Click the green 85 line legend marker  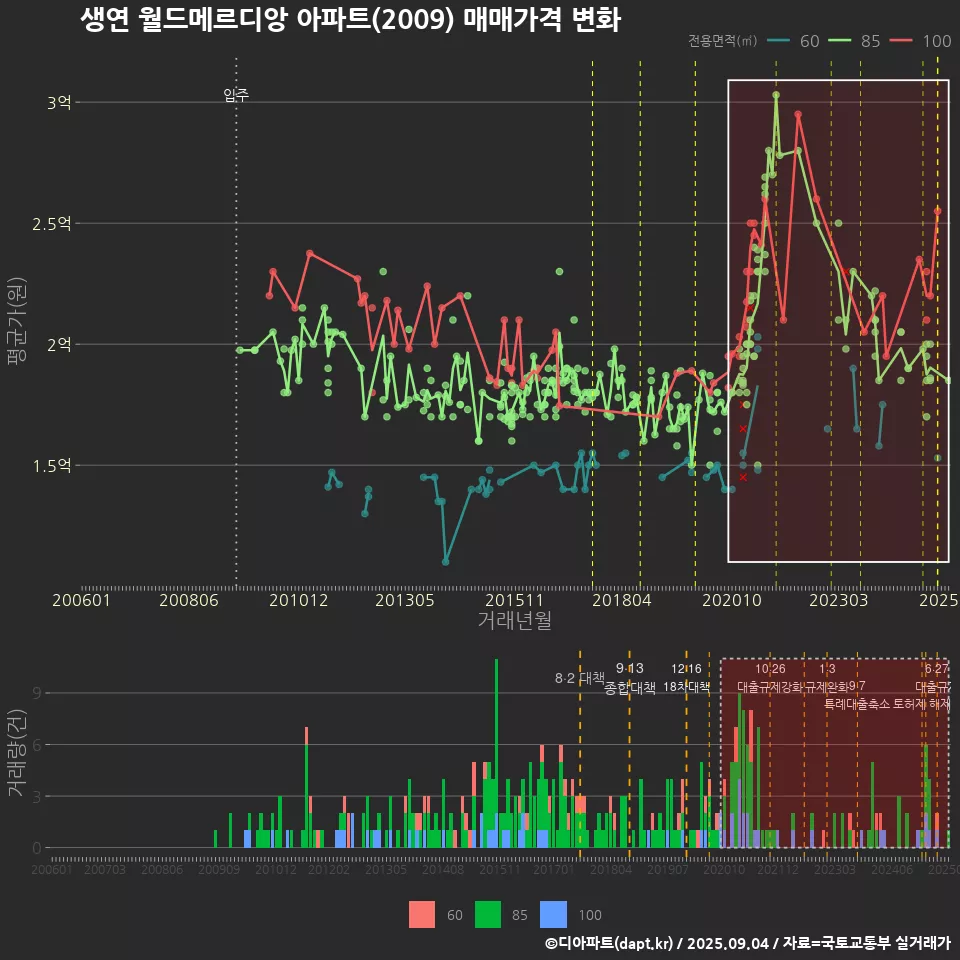(x=840, y=41)
